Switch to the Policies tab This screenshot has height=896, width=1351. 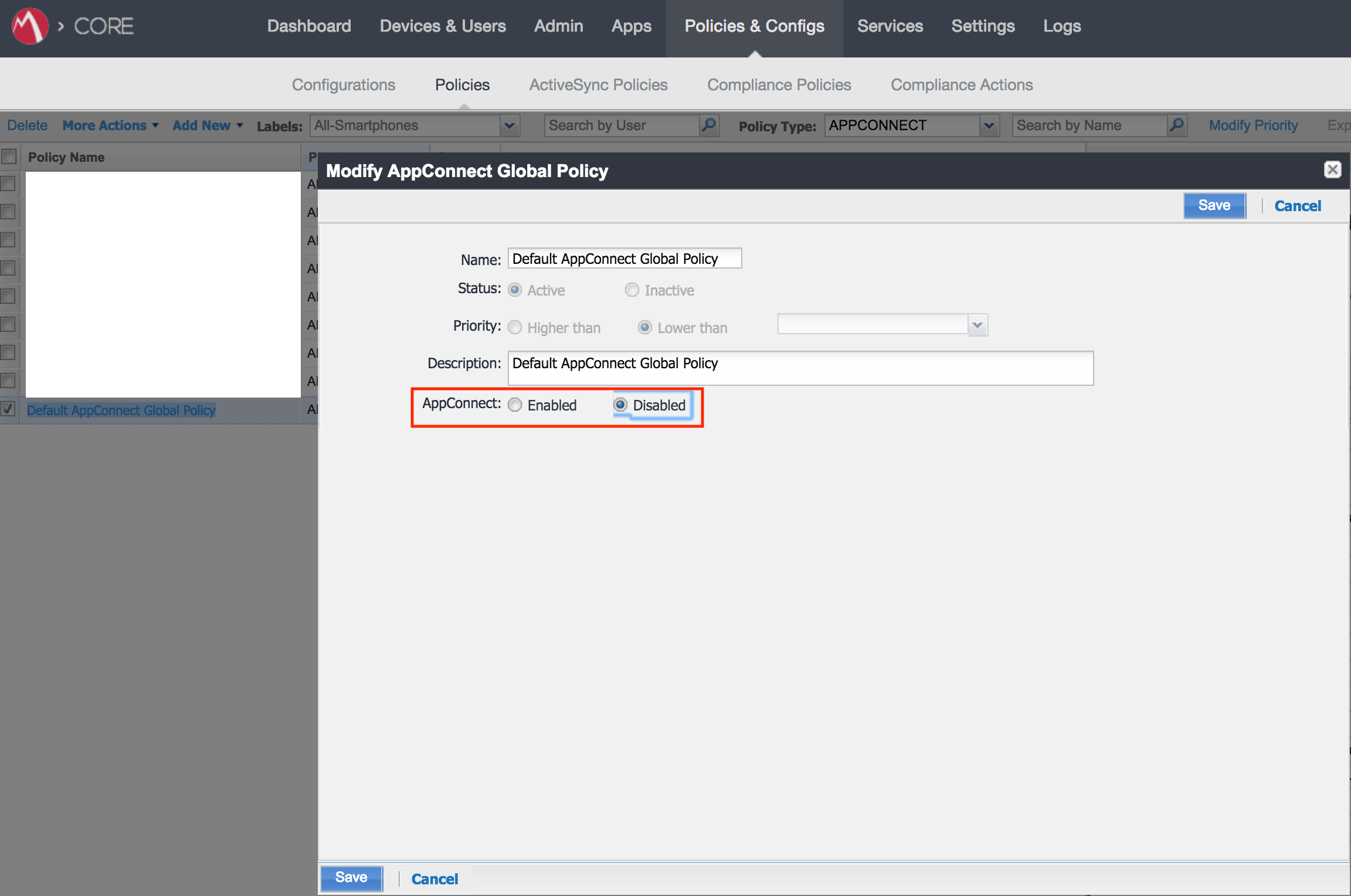coord(462,85)
